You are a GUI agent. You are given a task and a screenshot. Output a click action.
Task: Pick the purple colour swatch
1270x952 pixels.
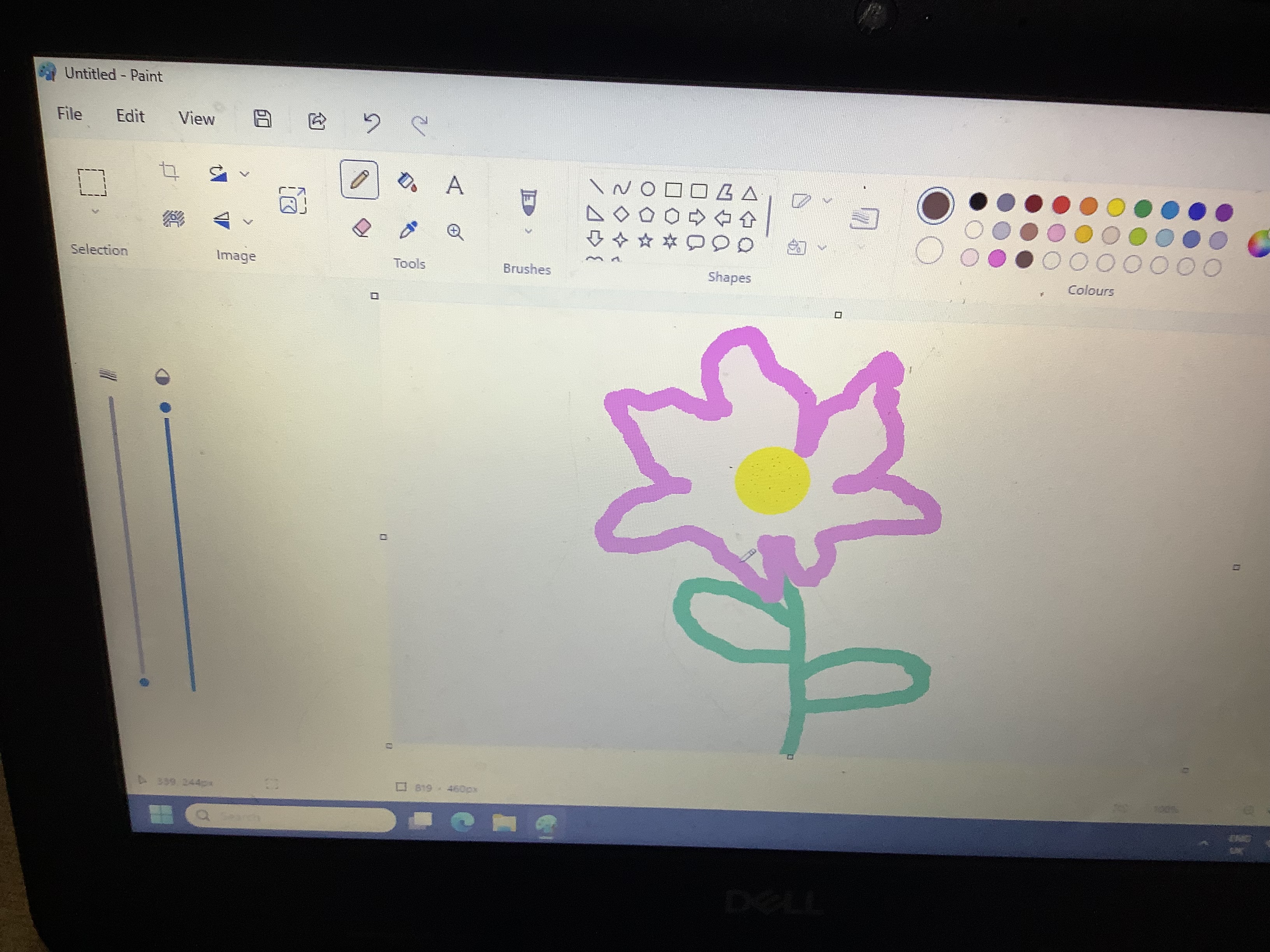click(1224, 212)
